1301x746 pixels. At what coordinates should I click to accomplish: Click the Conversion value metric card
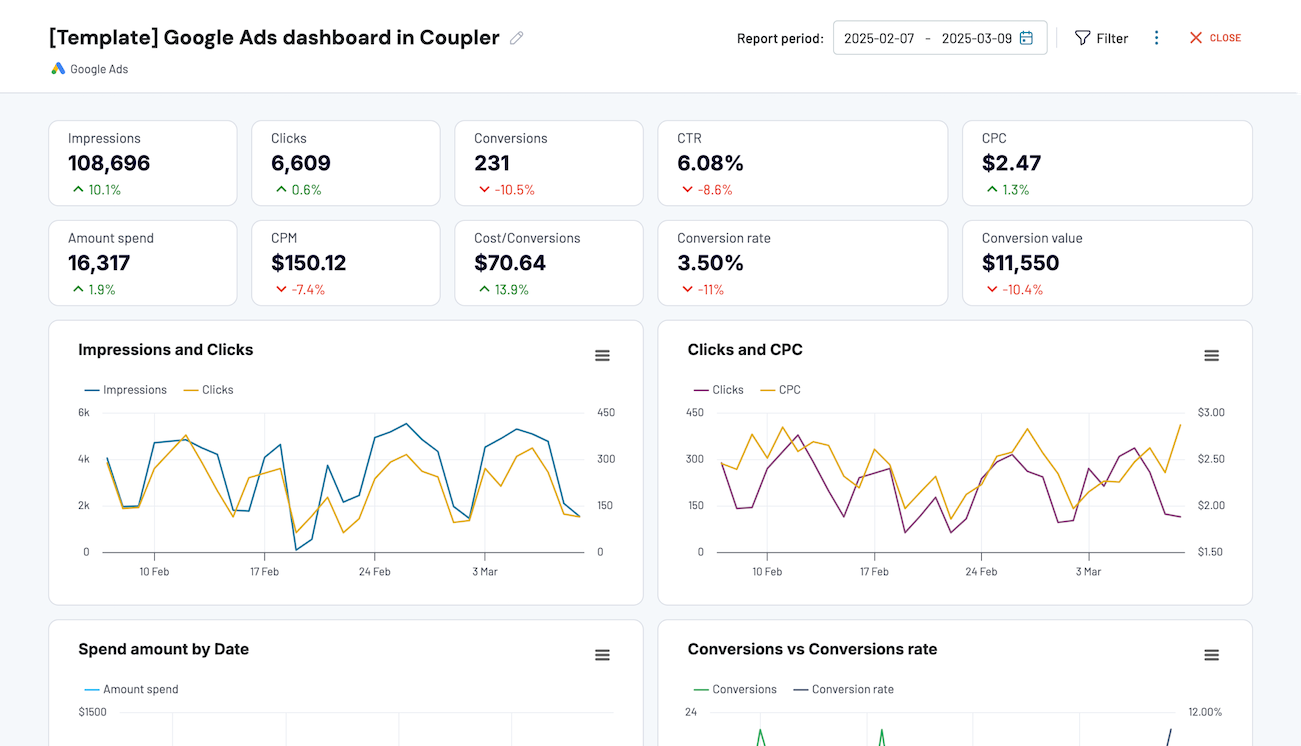tap(1106, 262)
